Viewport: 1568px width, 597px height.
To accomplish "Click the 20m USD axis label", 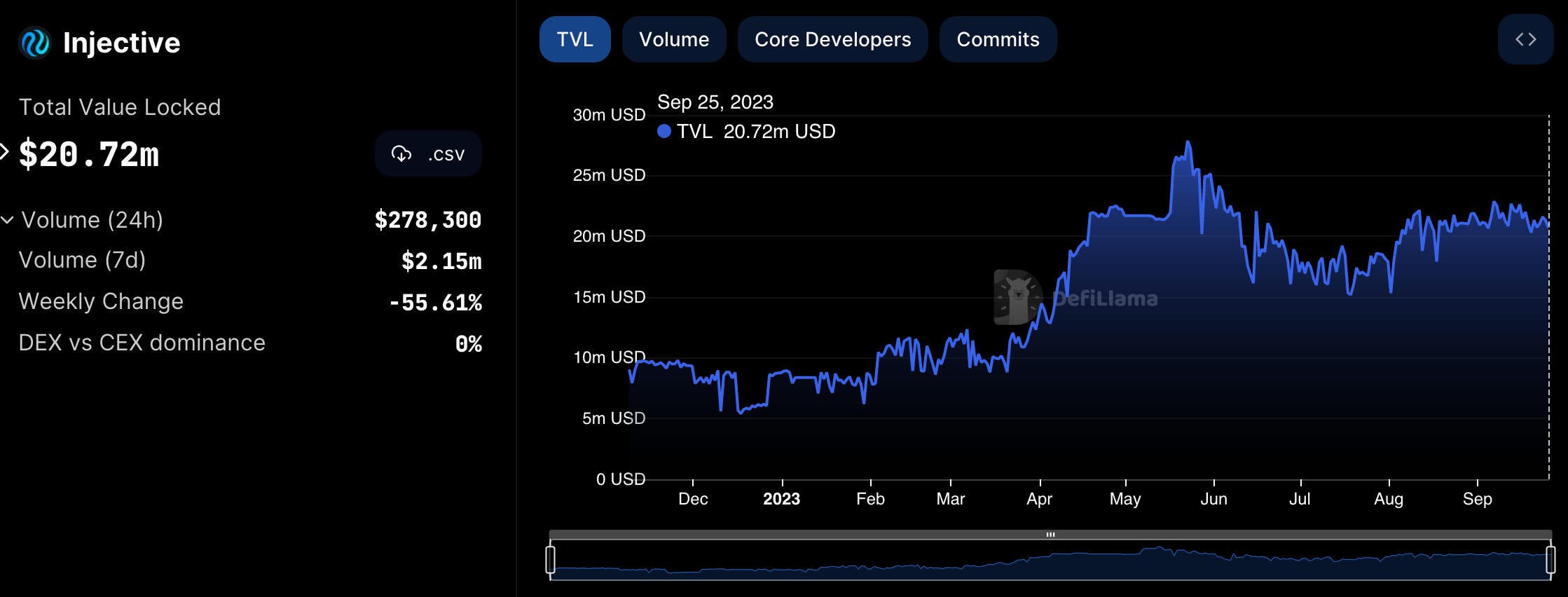I will [609, 236].
